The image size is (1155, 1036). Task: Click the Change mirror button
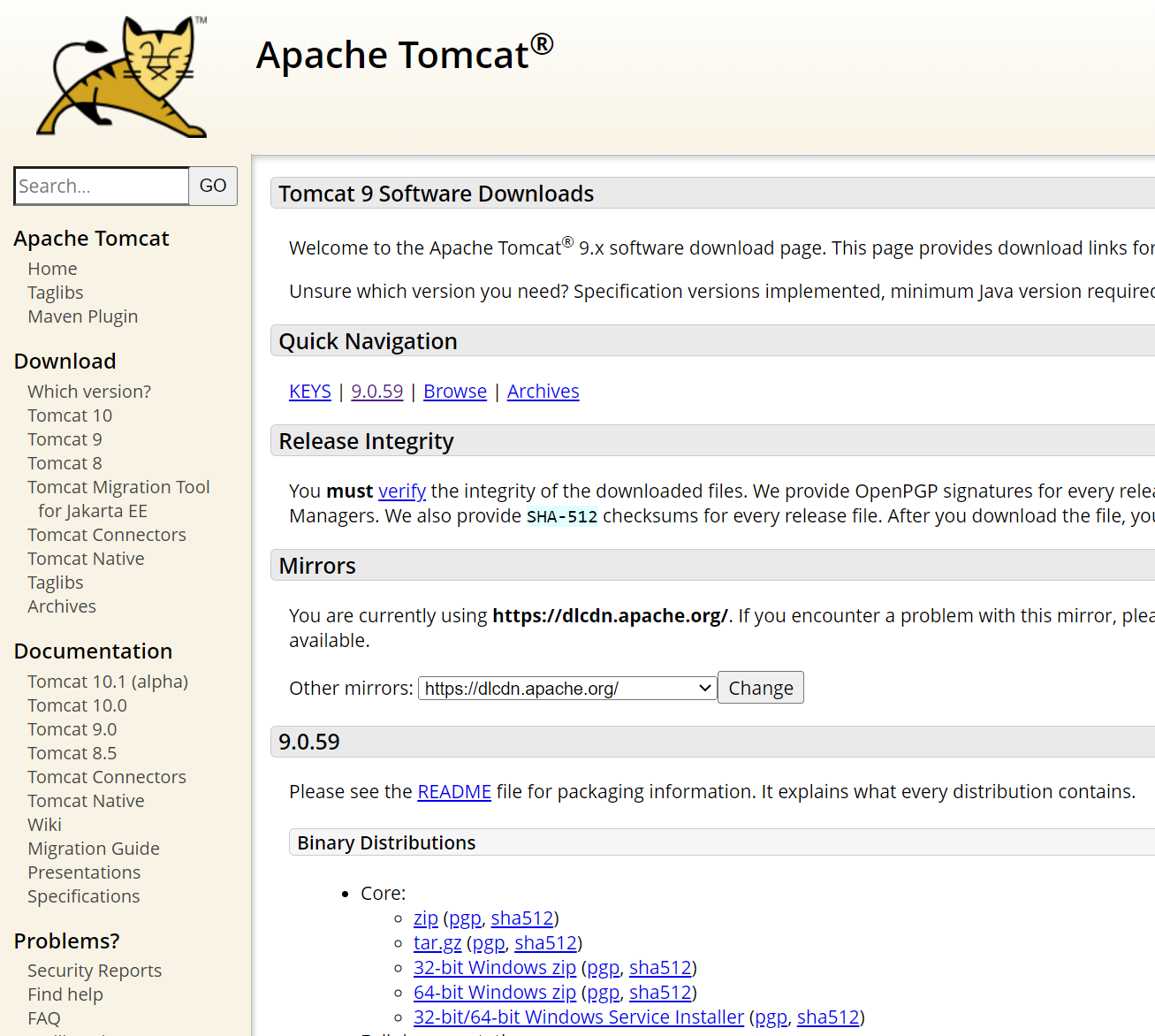pyautogui.click(x=761, y=688)
